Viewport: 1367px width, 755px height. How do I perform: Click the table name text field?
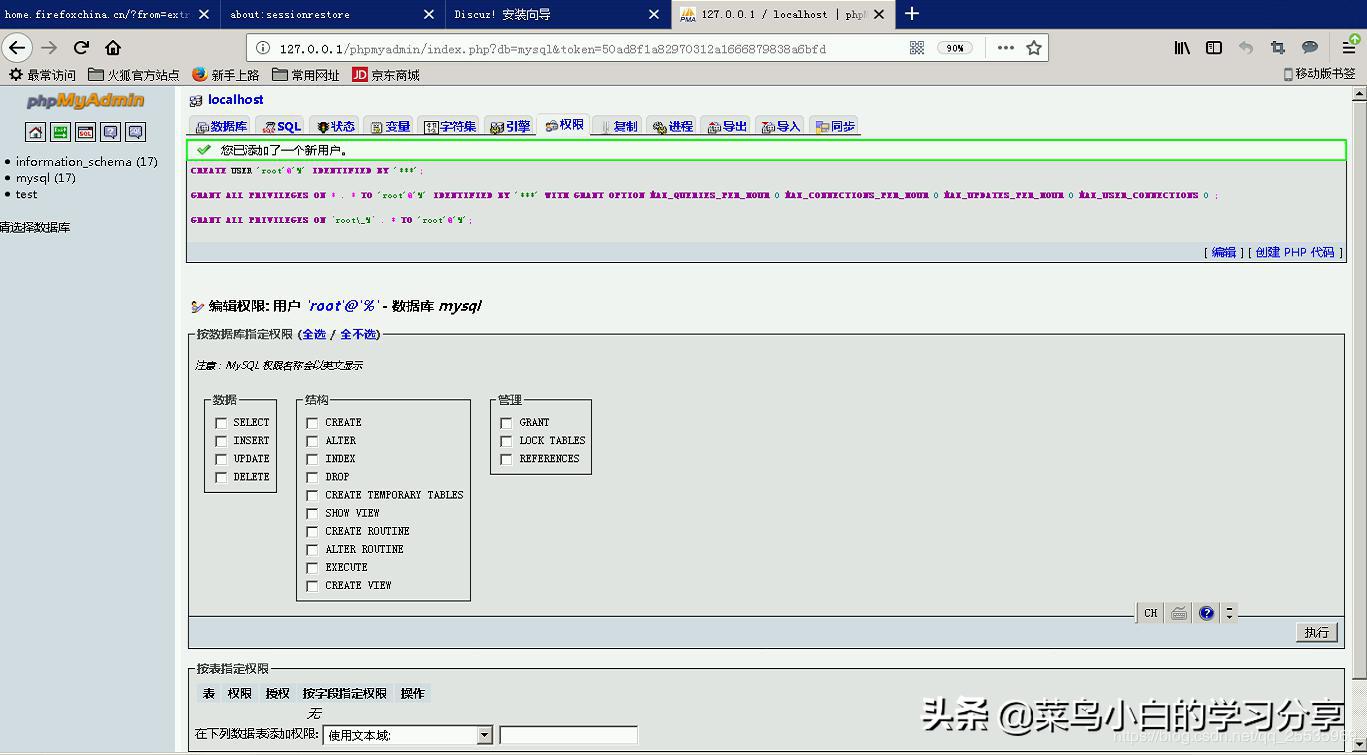[x=568, y=735]
